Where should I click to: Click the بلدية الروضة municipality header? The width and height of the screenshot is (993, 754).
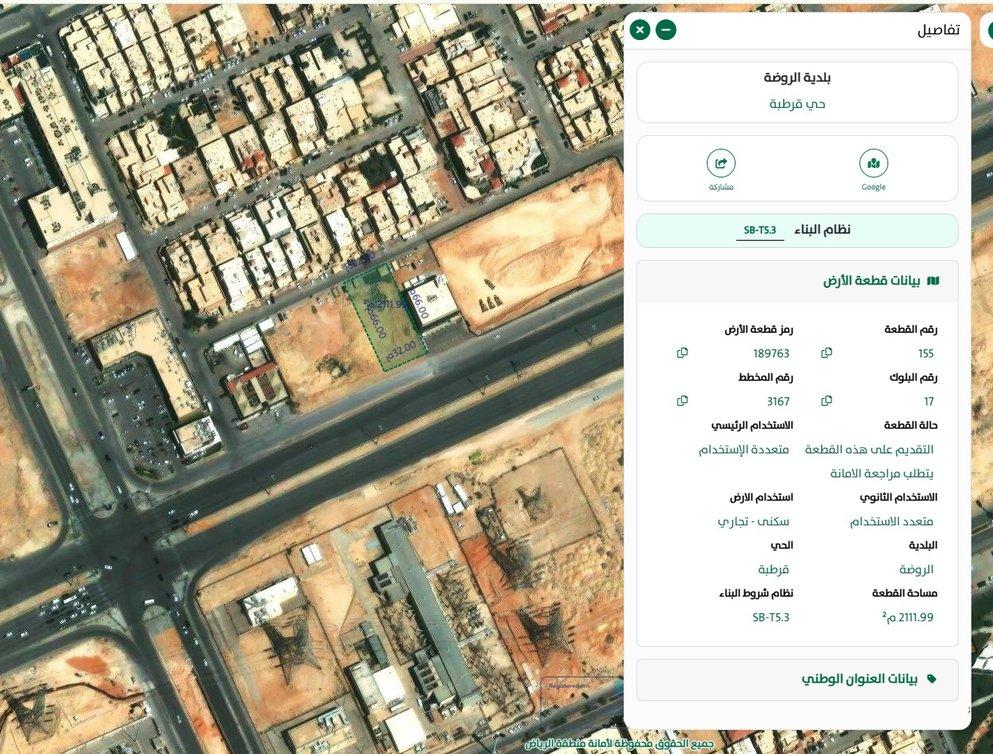(x=797, y=78)
